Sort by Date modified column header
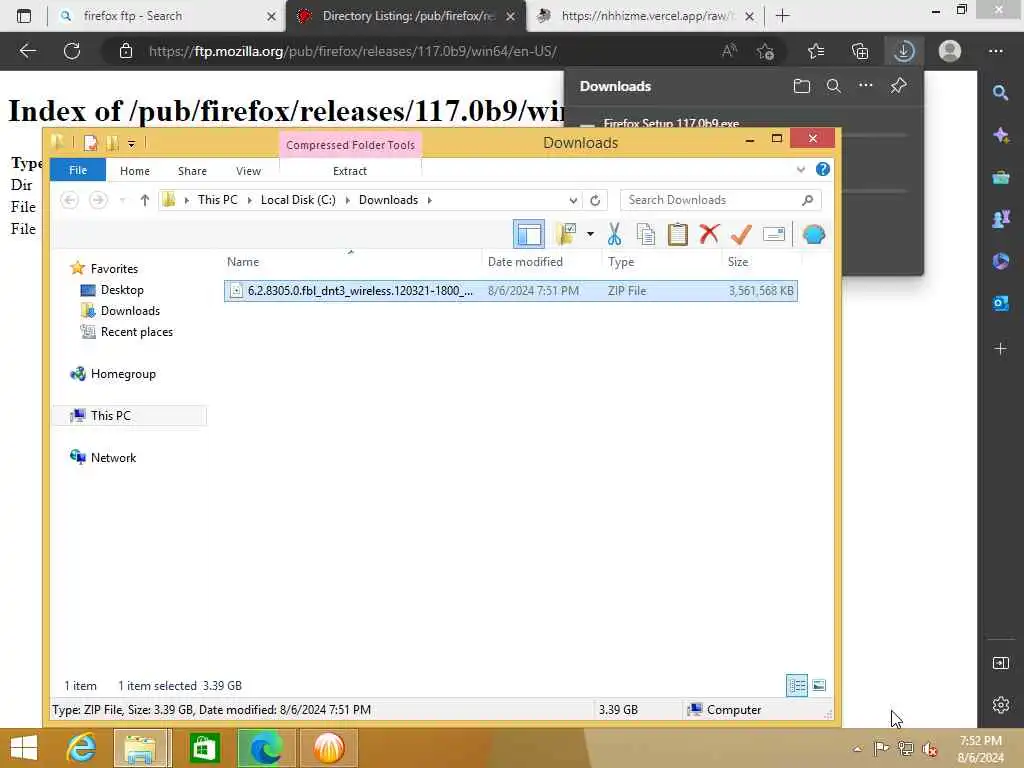The image size is (1024, 768). coord(524,261)
